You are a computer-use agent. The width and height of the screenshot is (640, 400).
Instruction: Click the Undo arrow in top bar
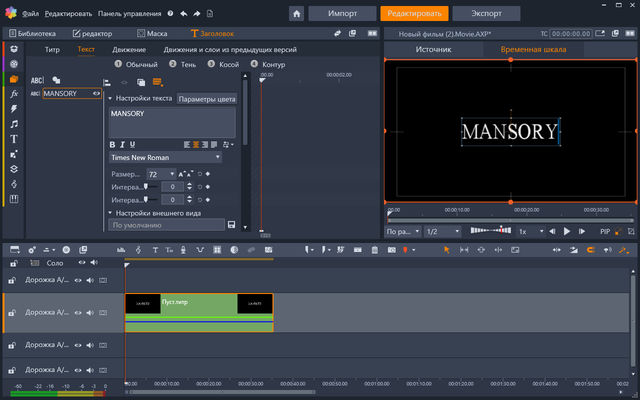[182, 14]
